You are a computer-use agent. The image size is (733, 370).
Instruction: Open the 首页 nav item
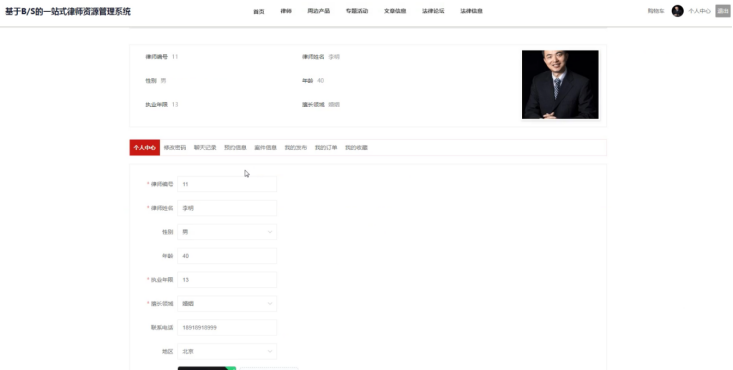point(259,11)
